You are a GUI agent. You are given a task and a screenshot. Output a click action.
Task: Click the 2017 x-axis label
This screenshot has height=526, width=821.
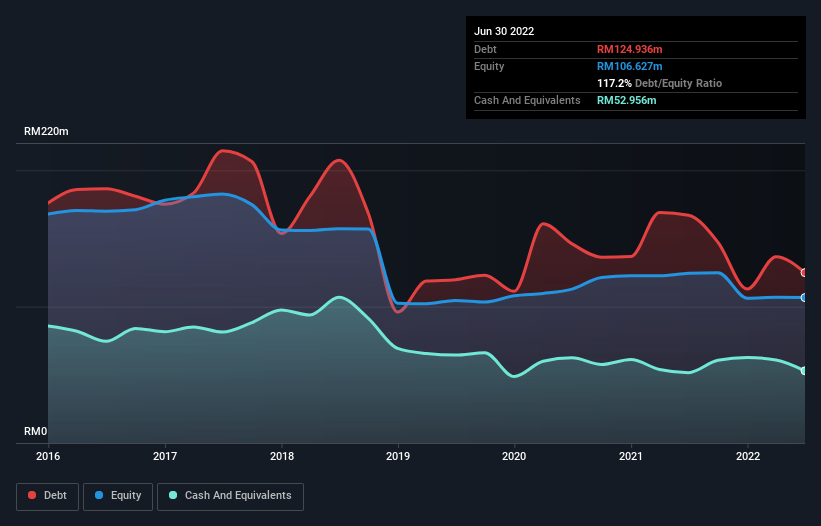coord(165,456)
